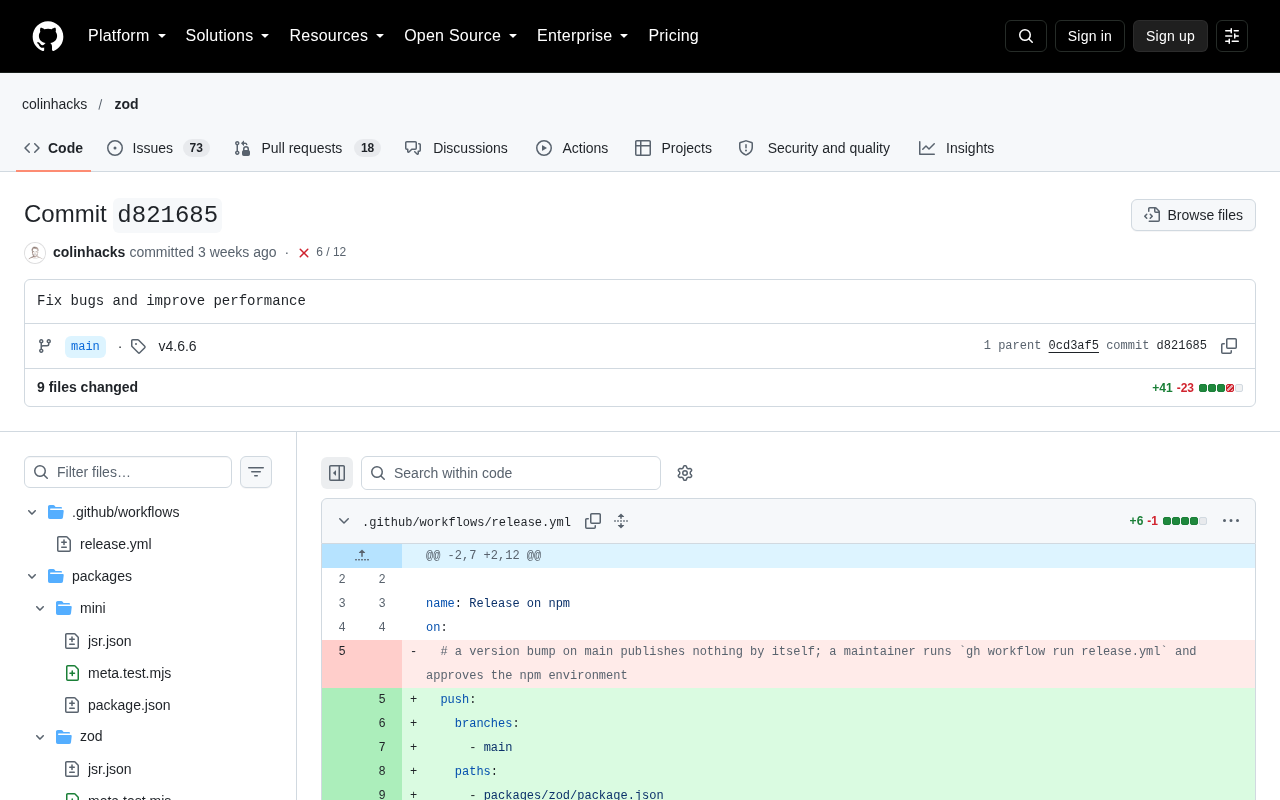
Task: Copy release.yml file path icon
Action: click(593, 521)
